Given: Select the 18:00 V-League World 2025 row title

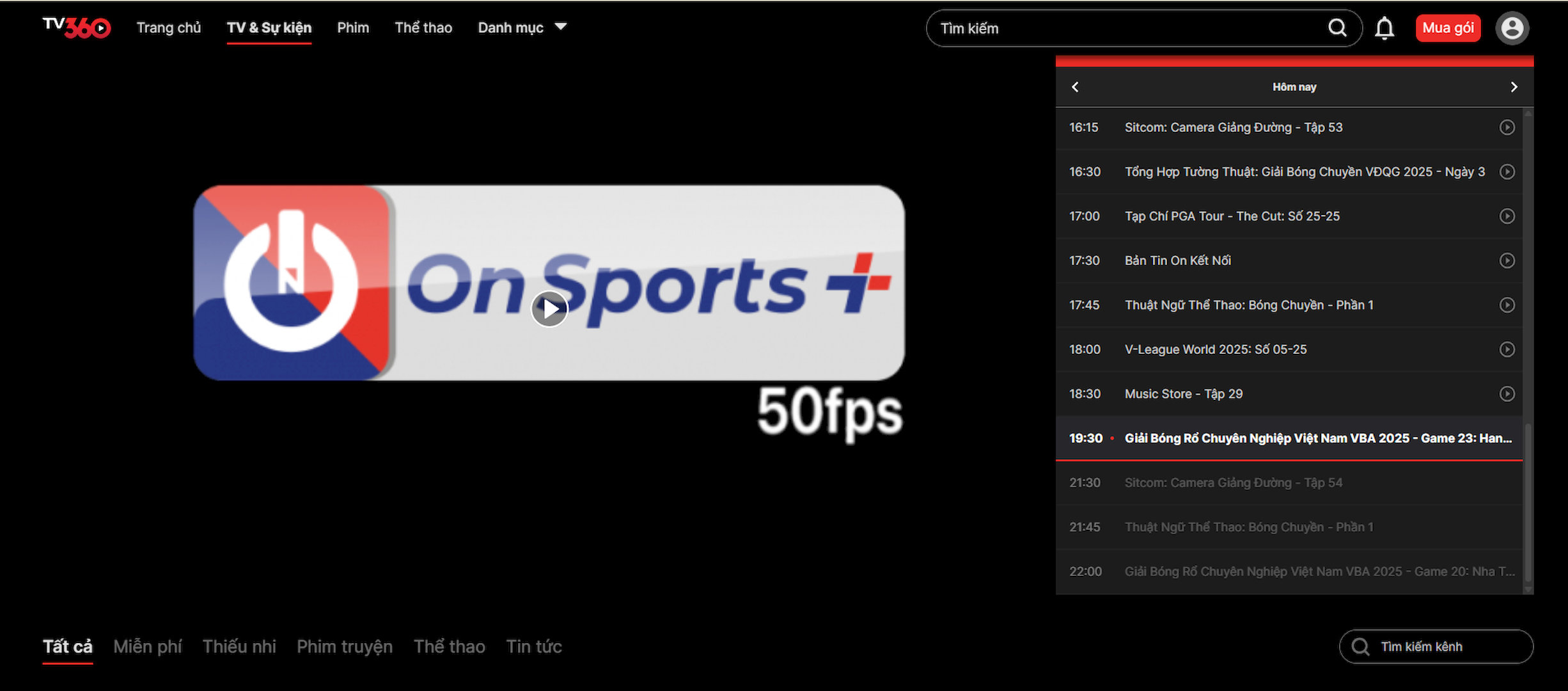Looking at the screenshot, I should (x=1216, y=349).
